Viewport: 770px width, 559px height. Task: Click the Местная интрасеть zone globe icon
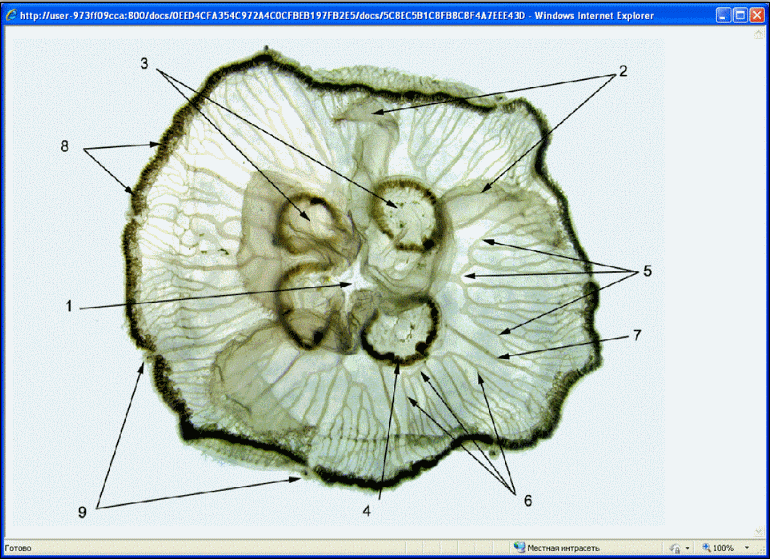point(519,548)
